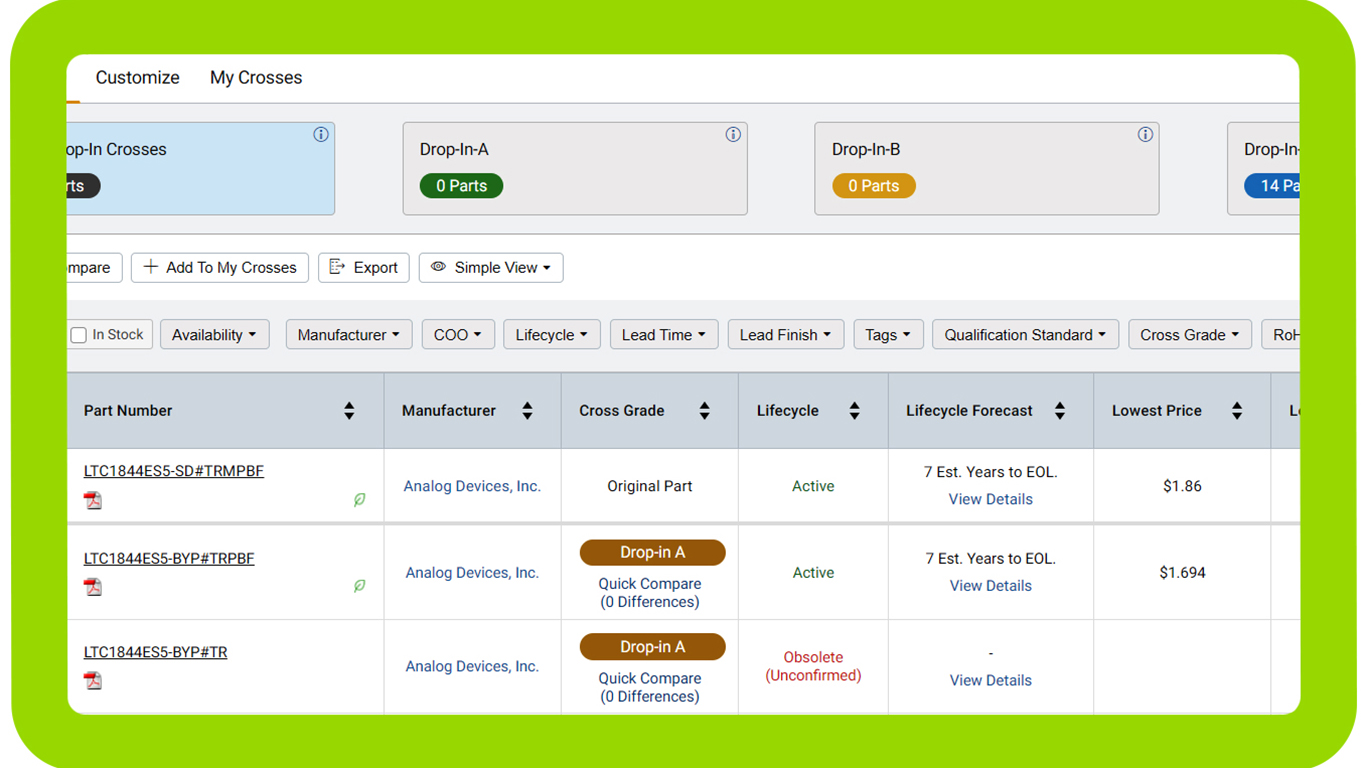
Task: Open the Lead Finish filter dropdown
Action: click(786, 335)
